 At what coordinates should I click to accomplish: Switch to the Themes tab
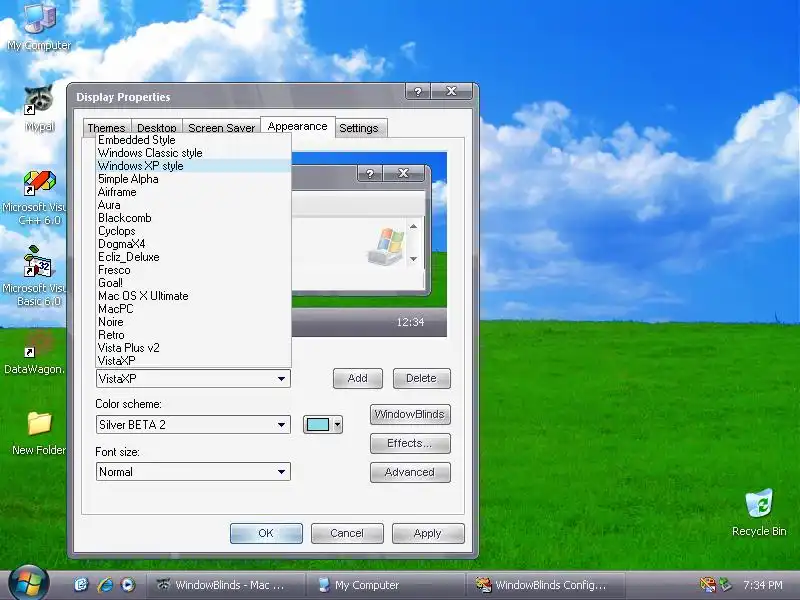[106, 128]
